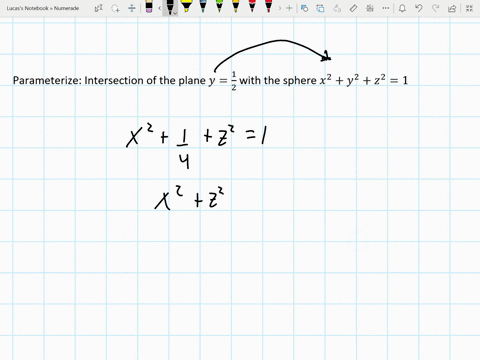Select the eraser tool
480x360 pixels.
pos(149,7)
